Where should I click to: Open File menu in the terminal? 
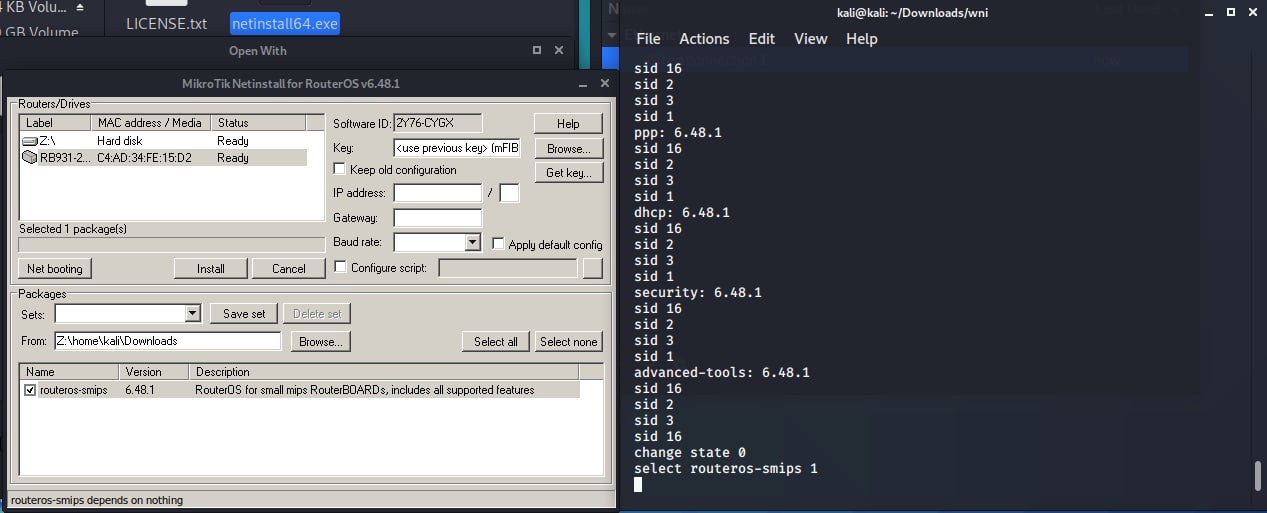[x=648, y=38]
